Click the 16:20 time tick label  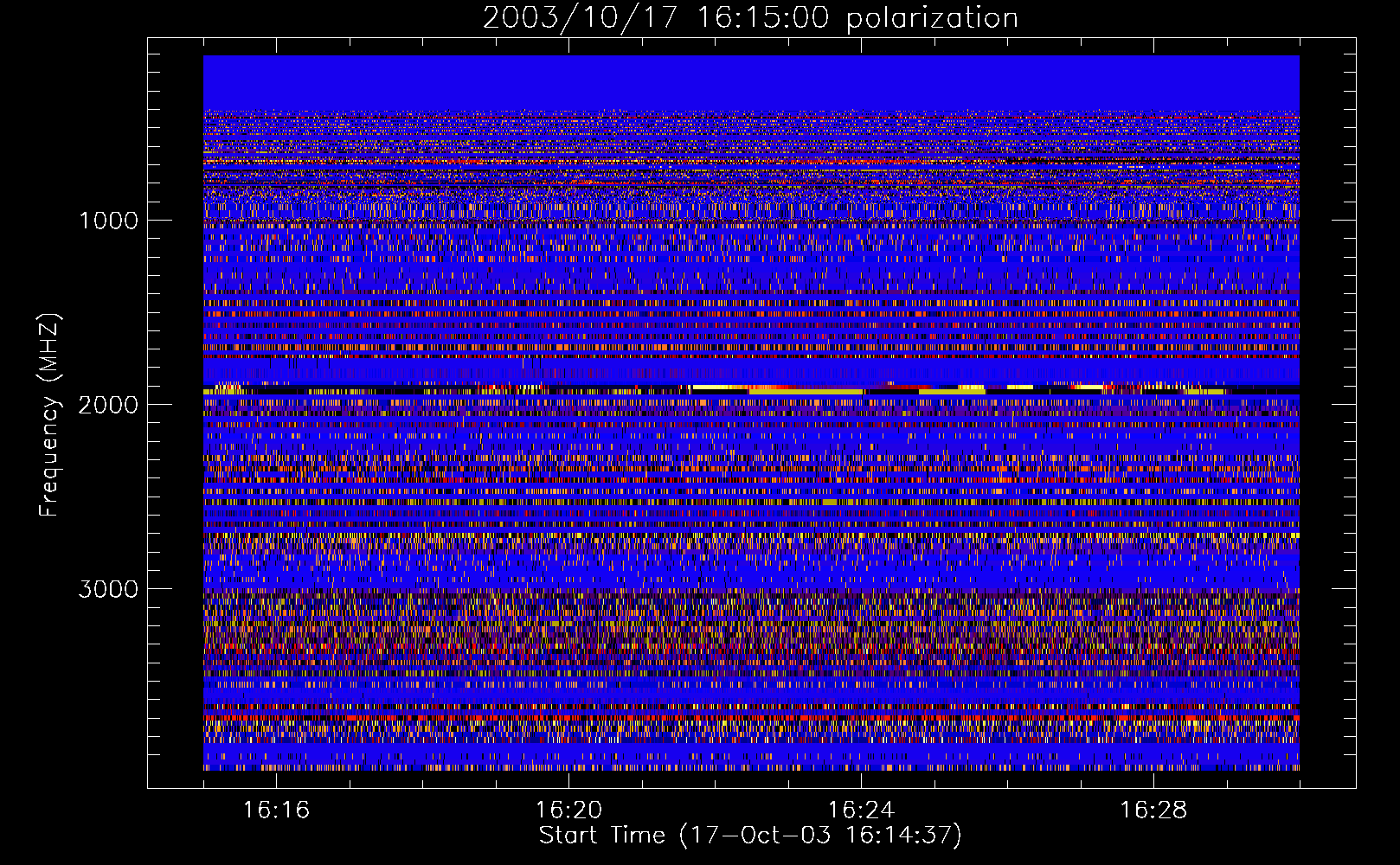[x=568, y=811]
